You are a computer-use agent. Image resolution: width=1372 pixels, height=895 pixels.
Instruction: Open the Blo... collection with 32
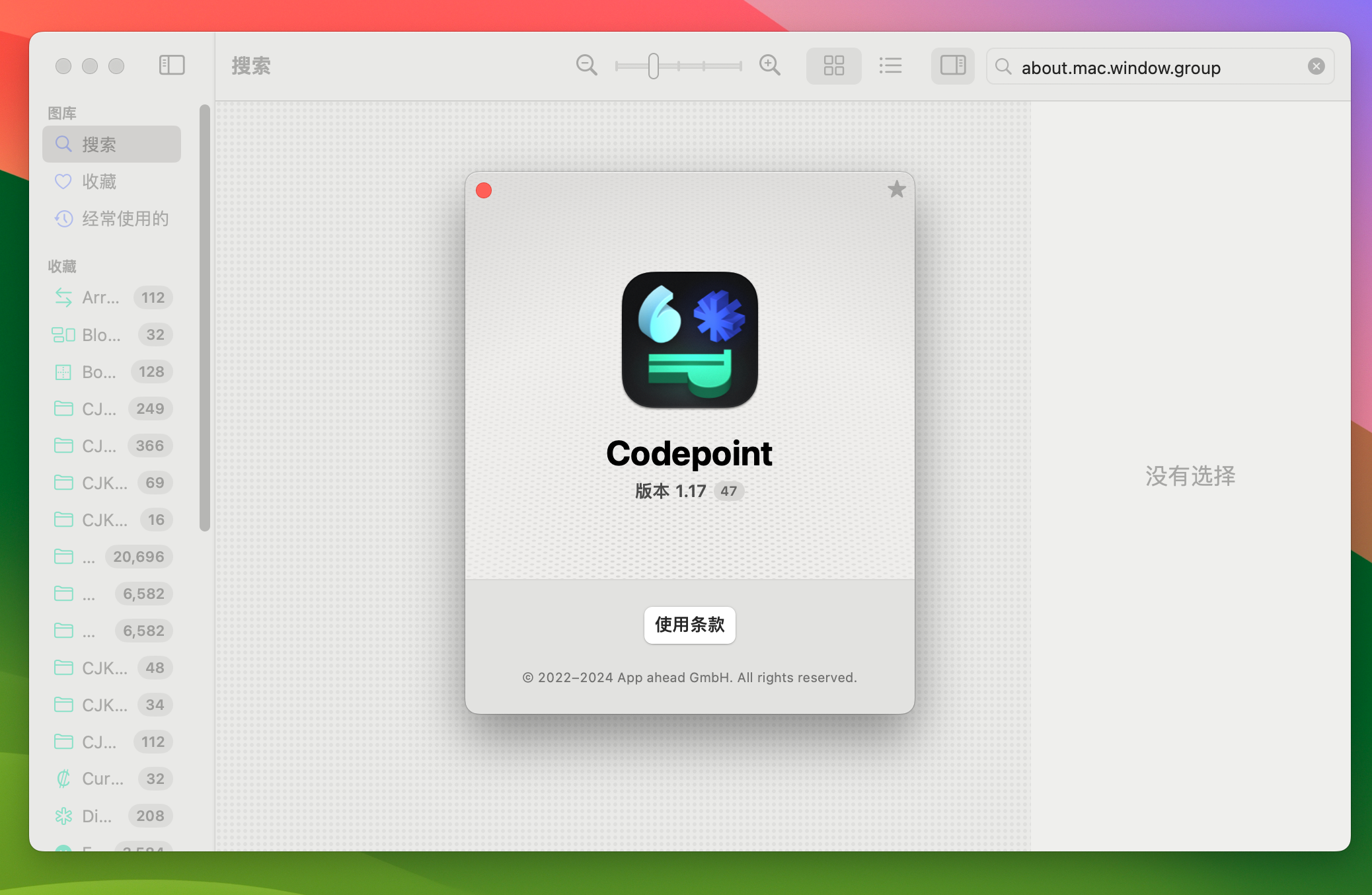112,334
